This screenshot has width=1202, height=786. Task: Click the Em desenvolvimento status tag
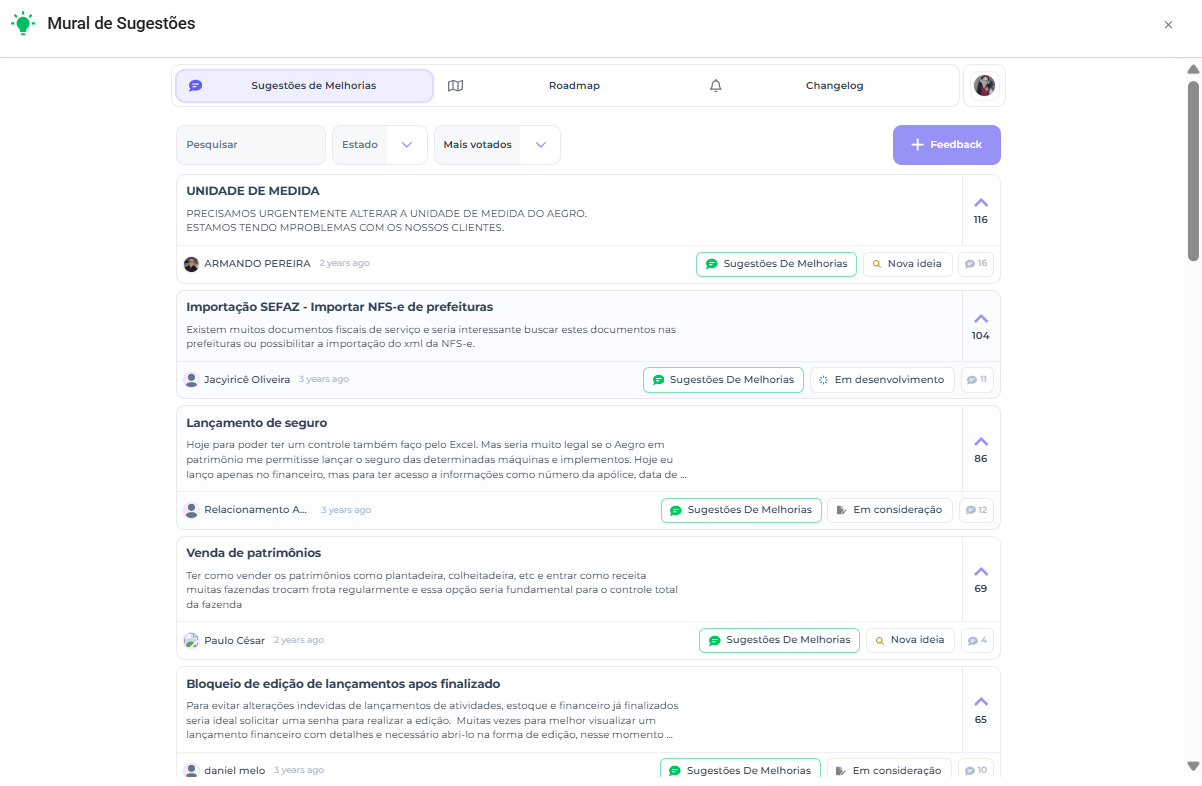(881, 380)
